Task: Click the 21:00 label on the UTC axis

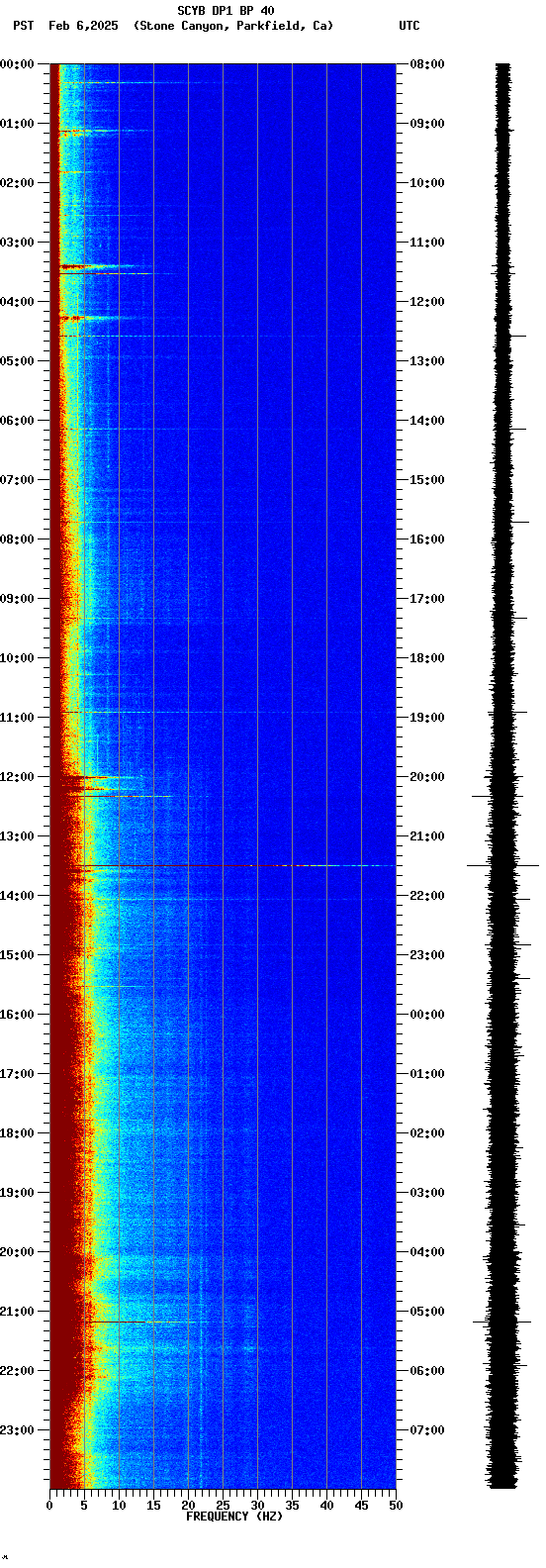Action: point(427,836)
